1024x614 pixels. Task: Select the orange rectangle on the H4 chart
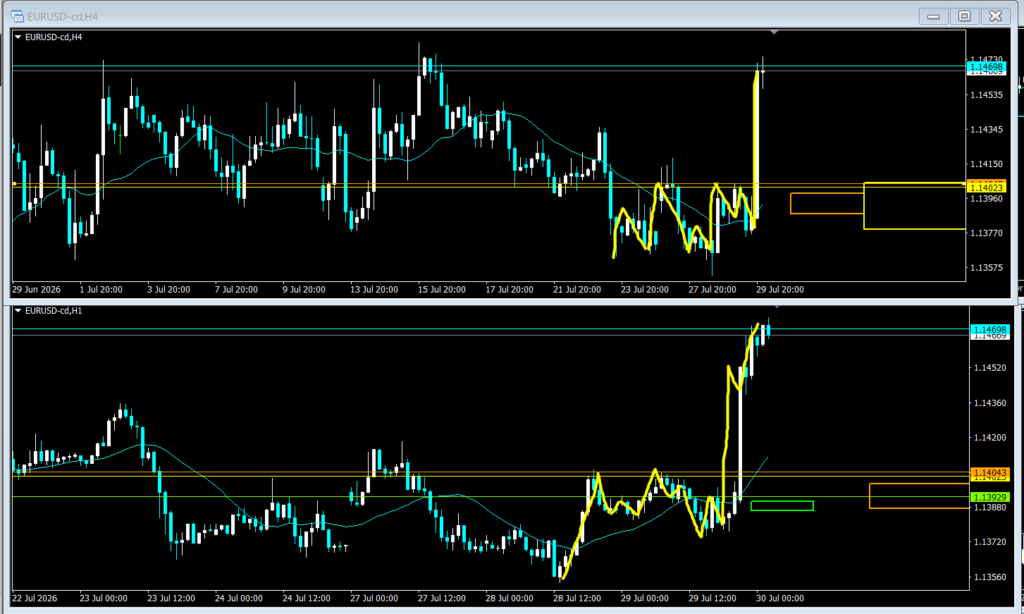point(827,203)
